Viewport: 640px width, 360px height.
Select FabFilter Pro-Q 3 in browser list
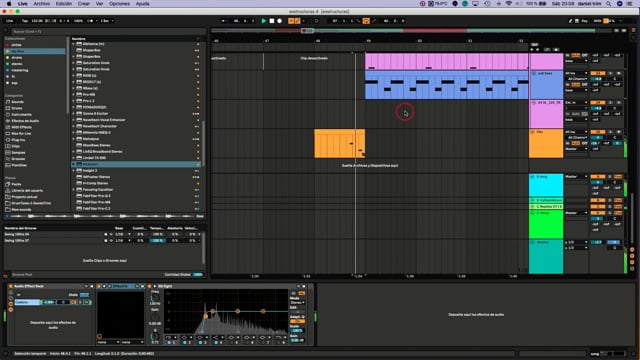pos(97,196)
